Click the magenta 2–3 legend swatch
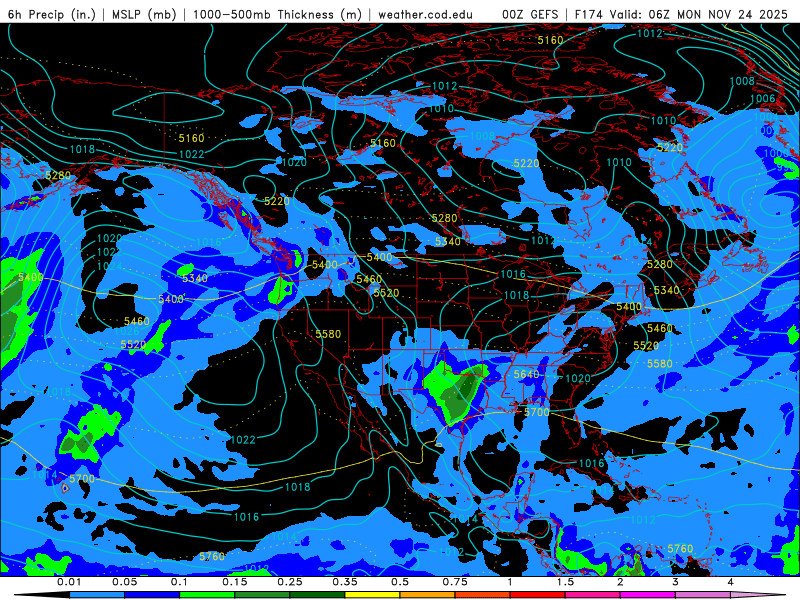 648,595
